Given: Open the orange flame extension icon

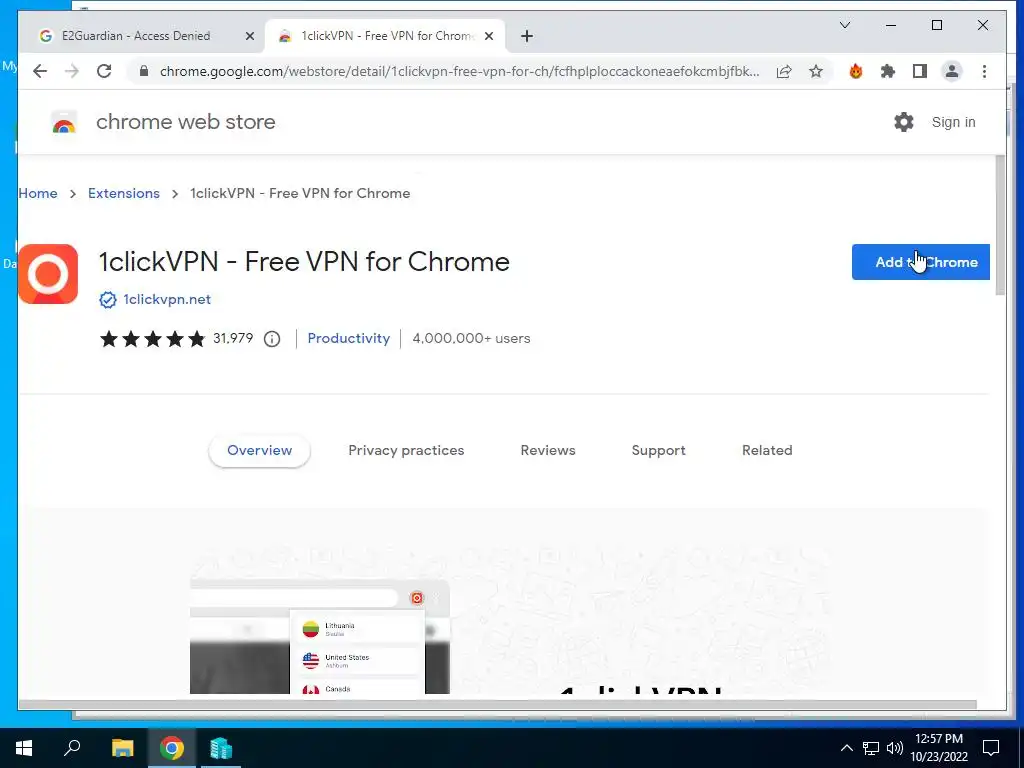Looking at the screenshot, I should click(856, 71).
